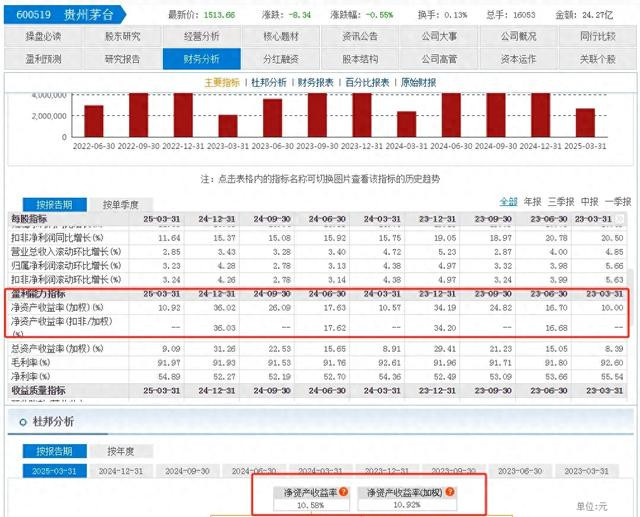Open the 公司大事 tab

pyautogui.click(x=440, y=36)
